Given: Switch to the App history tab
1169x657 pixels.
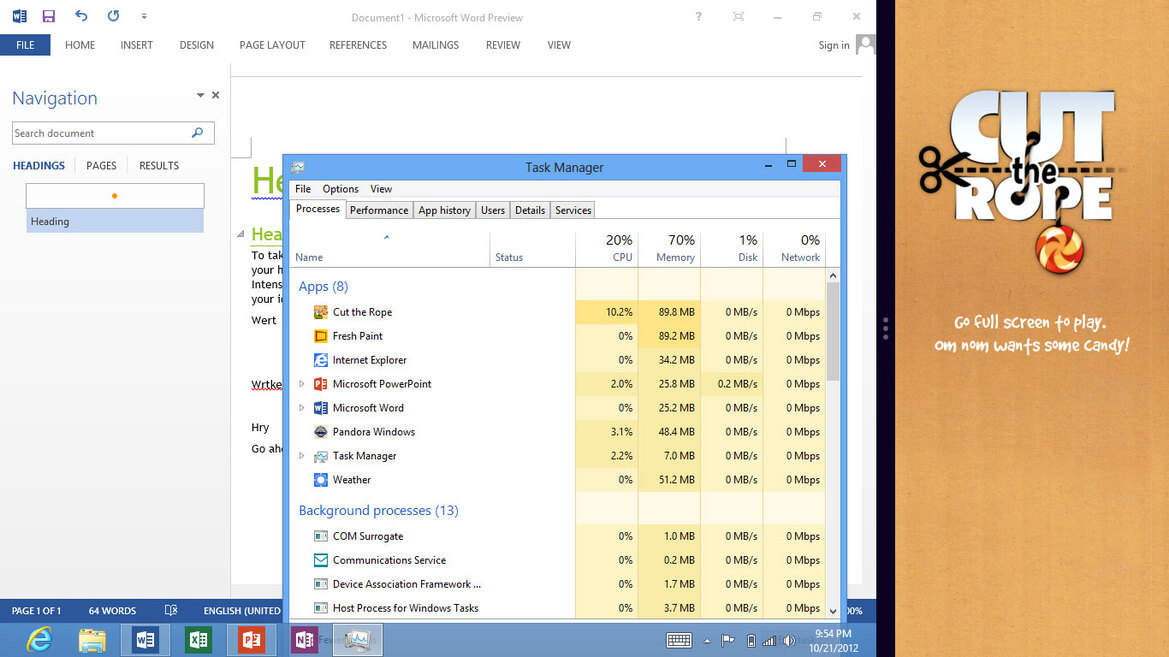Looking at the screenshot, I should pos(444,210).
